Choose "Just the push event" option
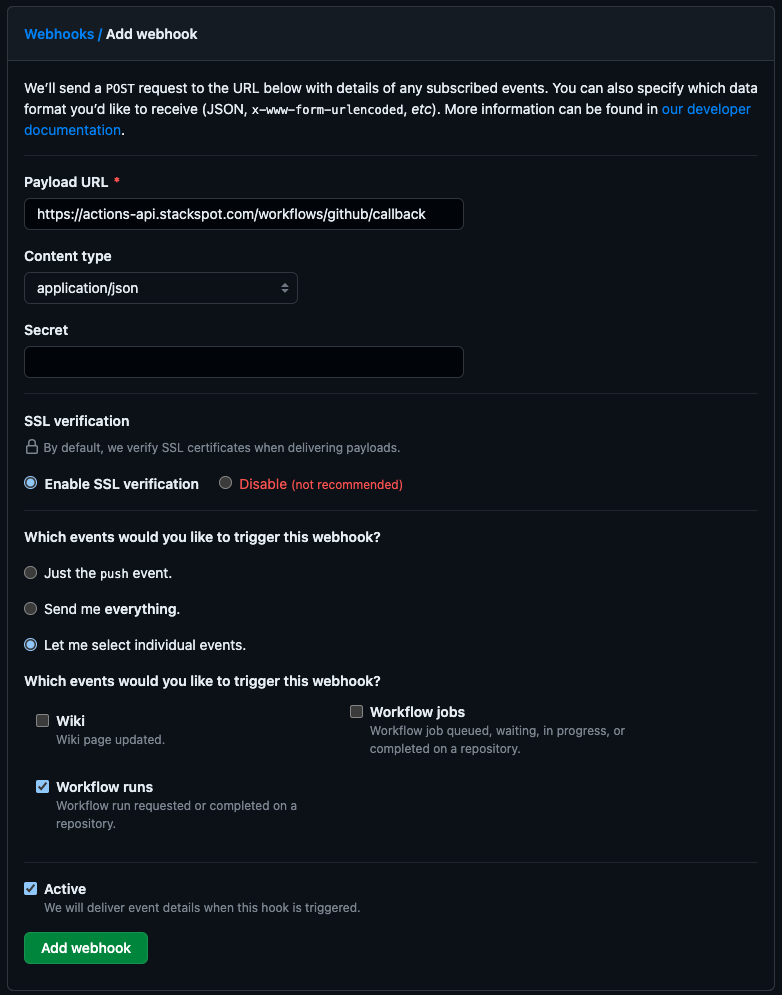The height and width of the screenshot is (995, 782). point(30,573)
